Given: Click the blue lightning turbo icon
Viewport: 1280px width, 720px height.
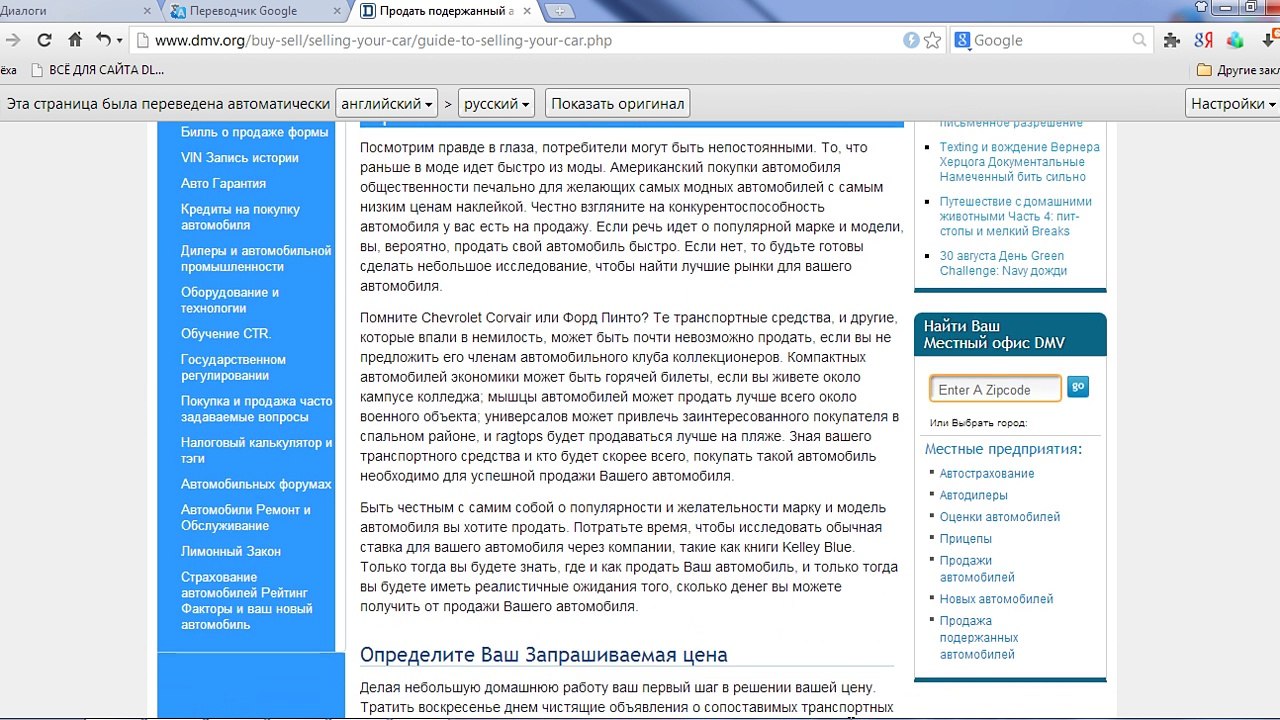Looking at the screenshot, I should click(x=911, y=40).
